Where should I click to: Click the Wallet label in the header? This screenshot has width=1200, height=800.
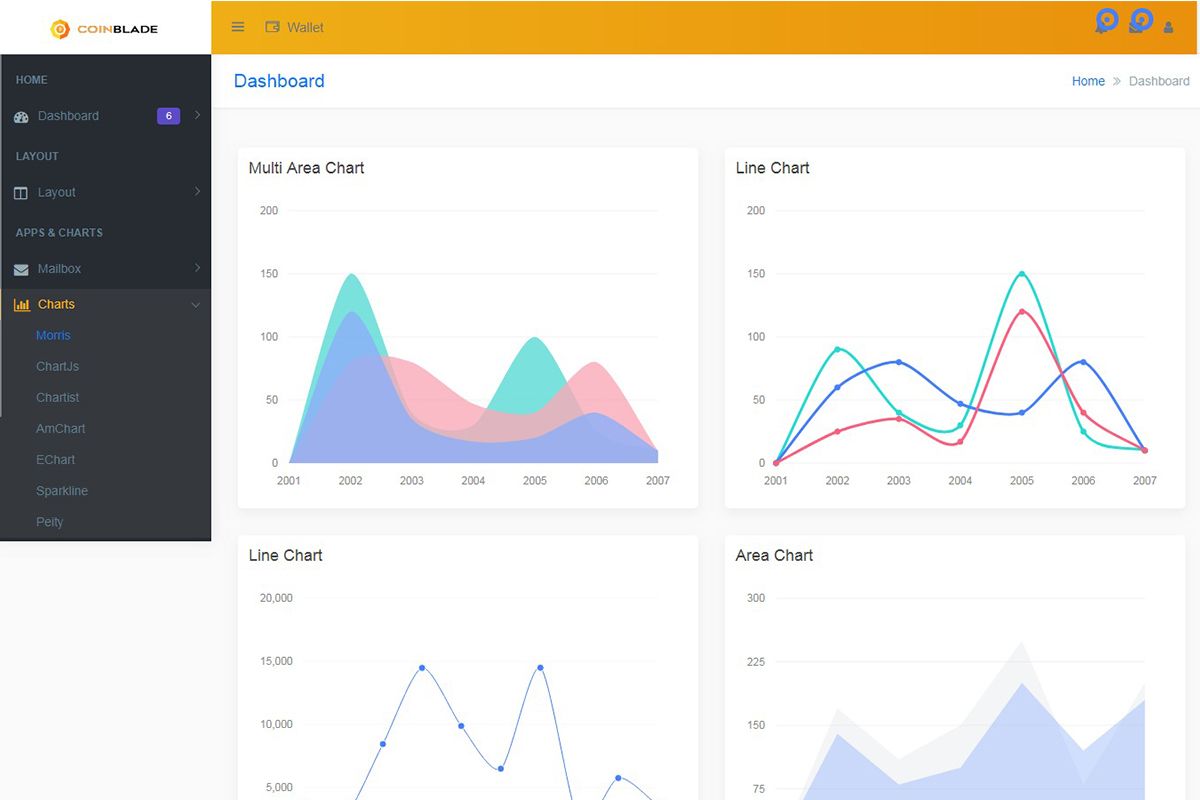(x=305, y=27)
